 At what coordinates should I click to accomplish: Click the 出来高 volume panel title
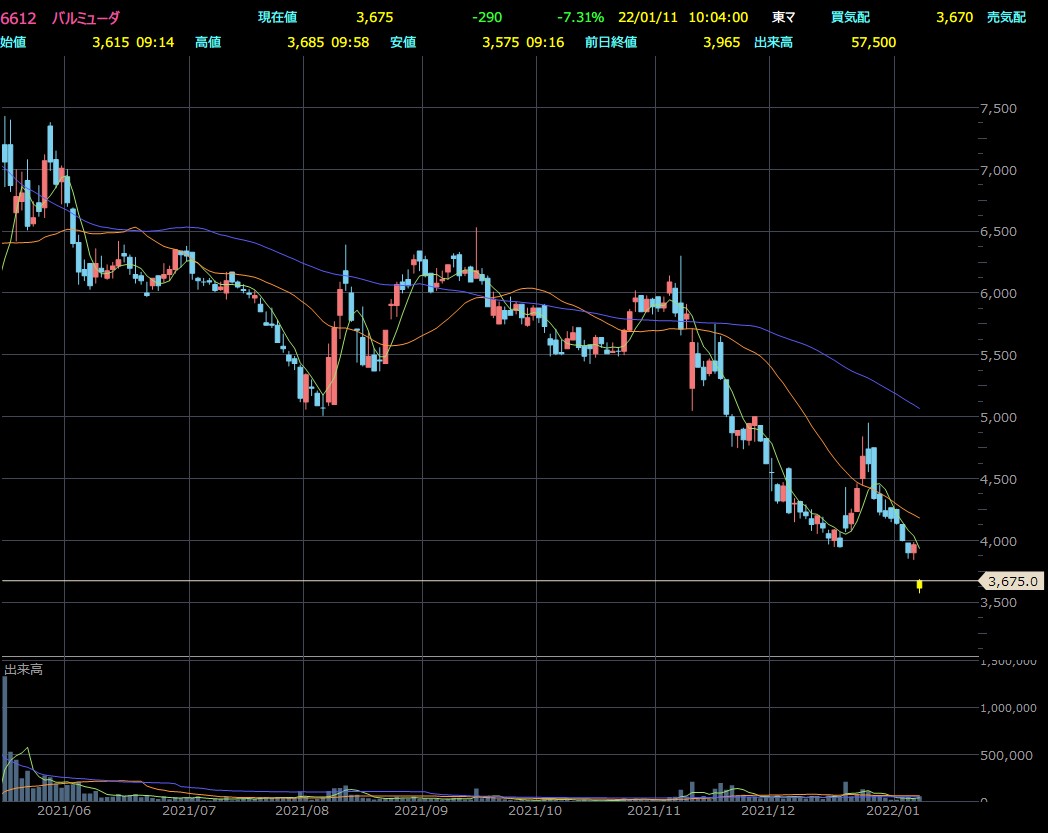[23, 669]
